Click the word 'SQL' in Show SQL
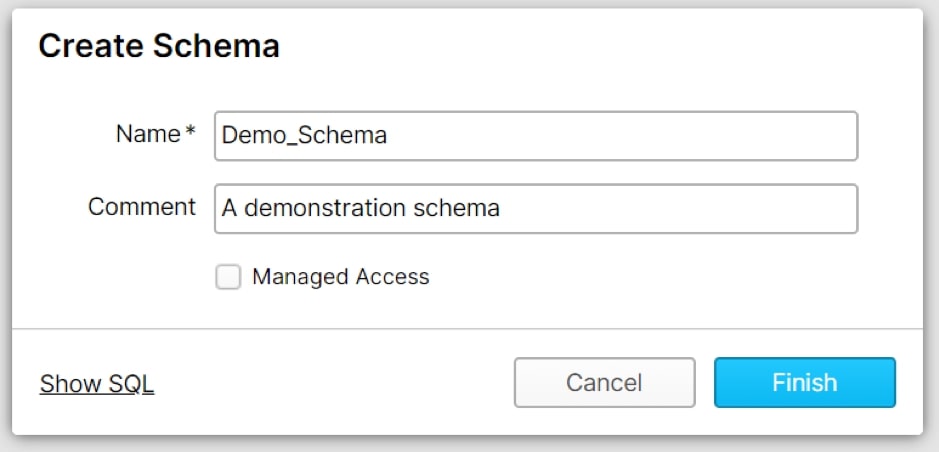The image size is (939, 452). click(131, 384)
